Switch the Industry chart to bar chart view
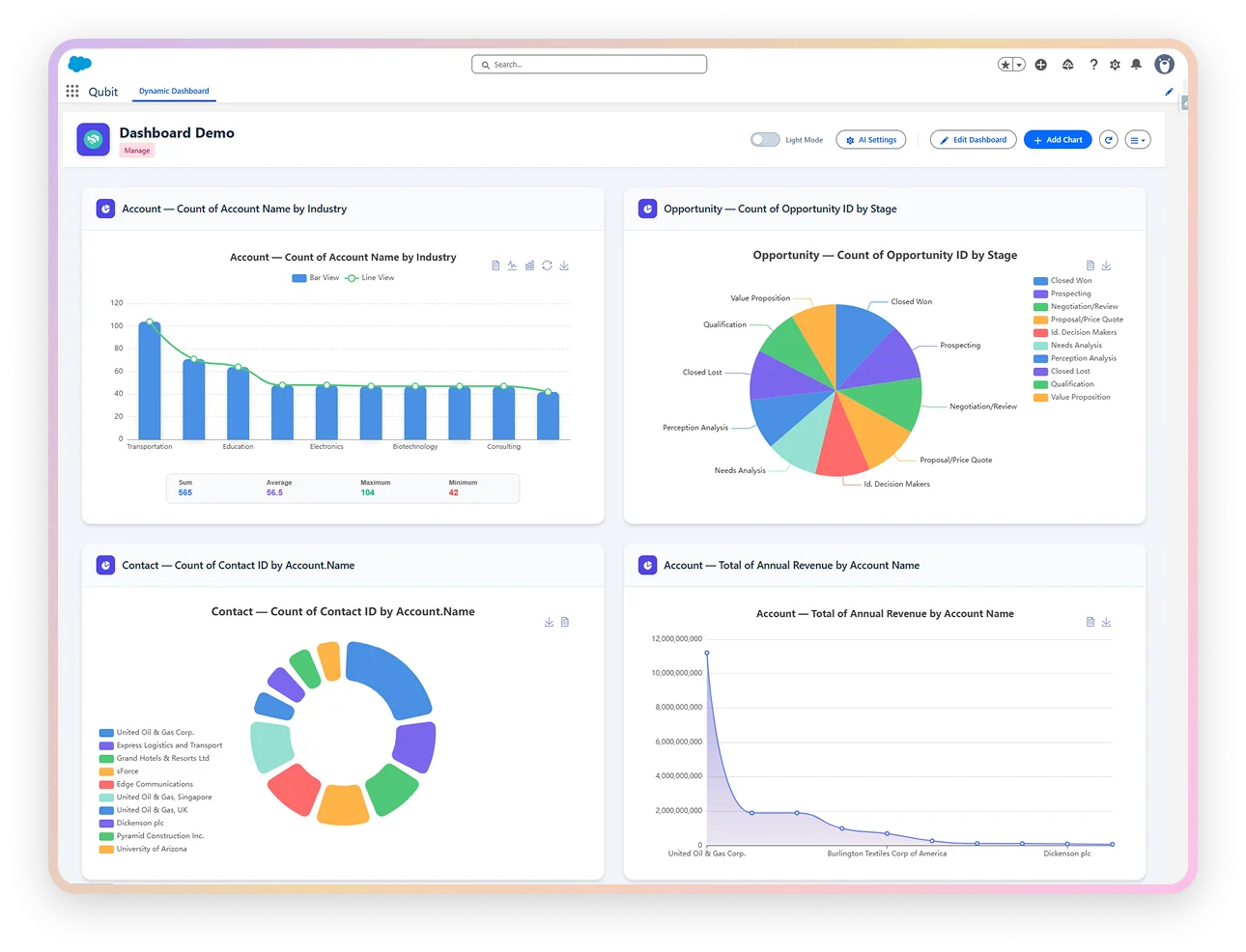The width and height of the screenshot is (1246, 952). click(x=529, y=265)
